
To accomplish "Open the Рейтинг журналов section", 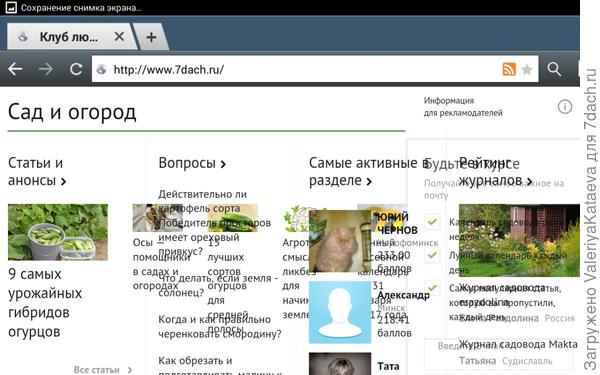I will (x=496, y=171).
